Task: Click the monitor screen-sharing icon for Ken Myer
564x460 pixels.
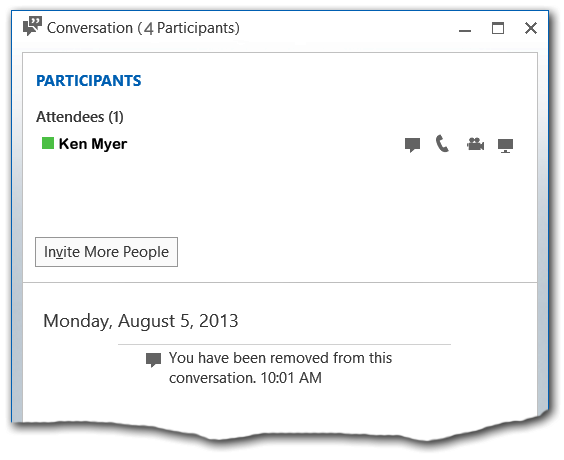Action: pyautogui.click(x=505, y=145)
